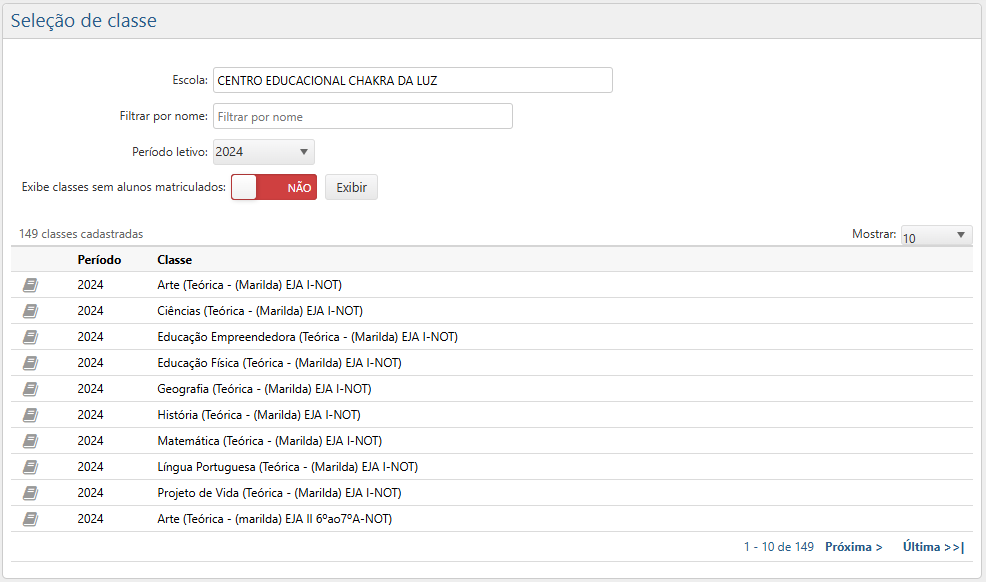
Task: Click the 149 classes cadastradas count text
Action: [81, 234]
